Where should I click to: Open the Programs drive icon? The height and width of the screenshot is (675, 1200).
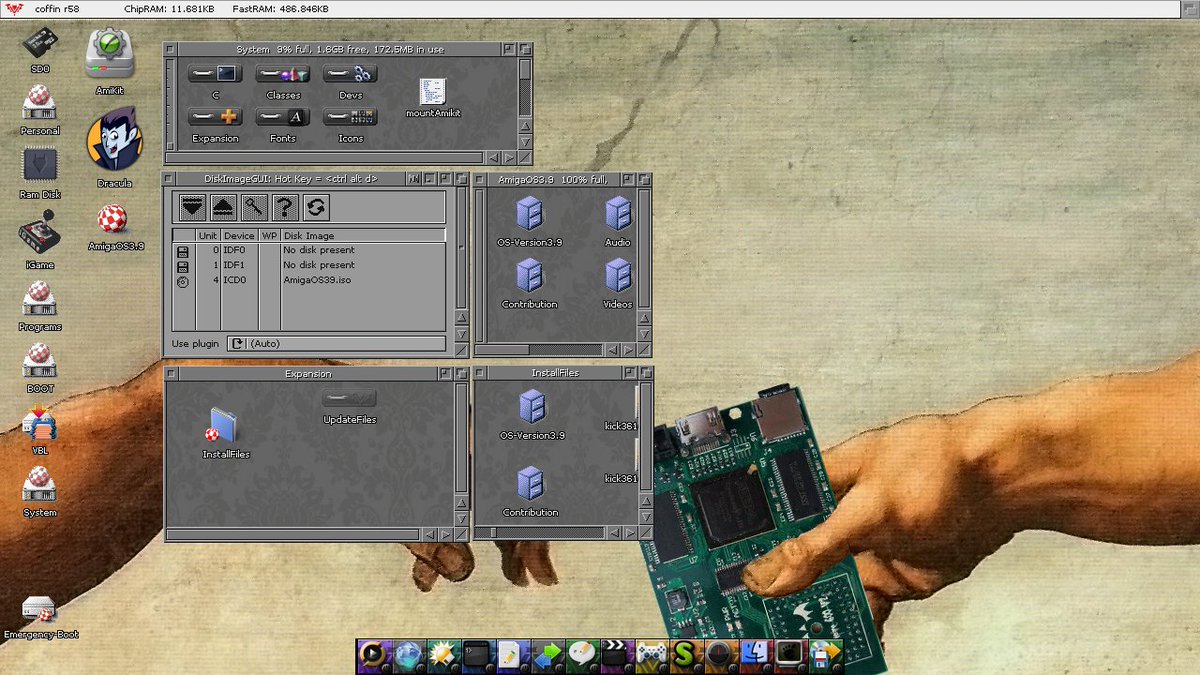[40, 306]
